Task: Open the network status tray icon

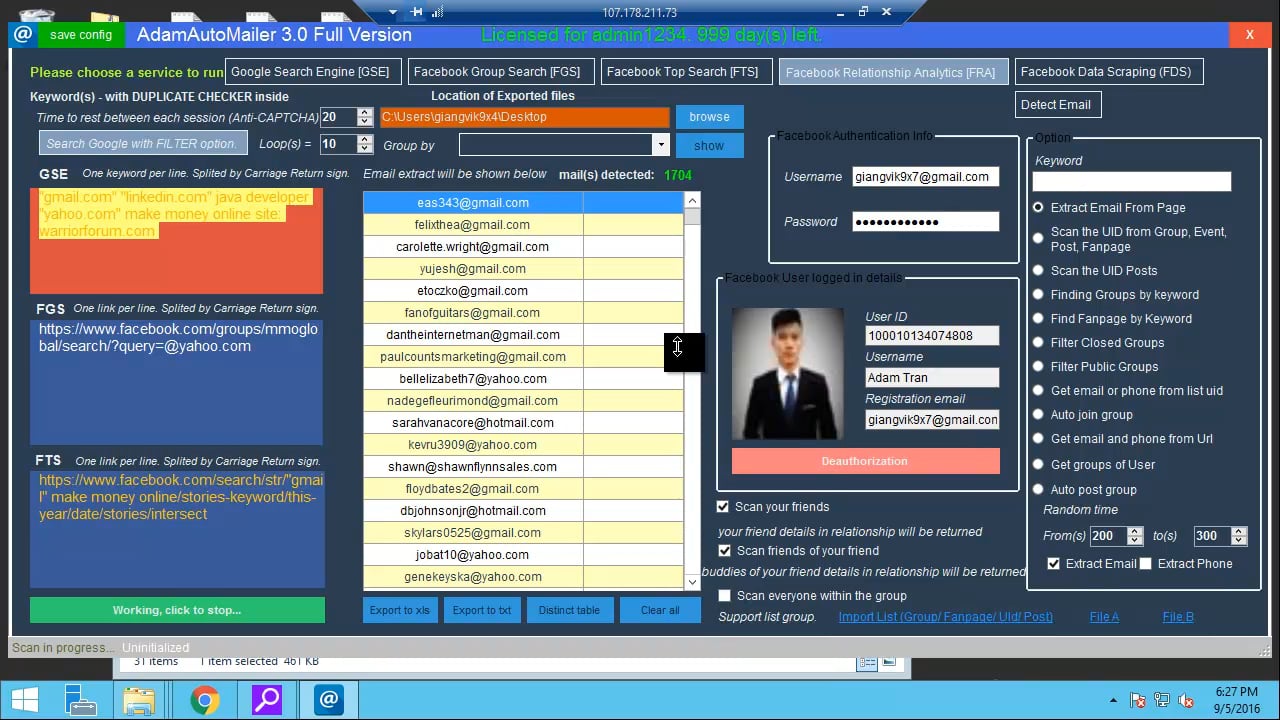Action: [1161, 700]
